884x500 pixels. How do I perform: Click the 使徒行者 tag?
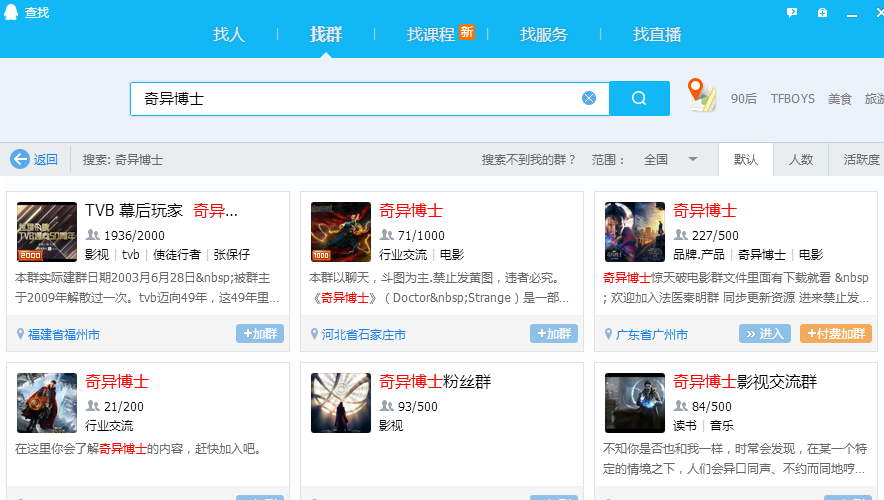coord(176,255)
